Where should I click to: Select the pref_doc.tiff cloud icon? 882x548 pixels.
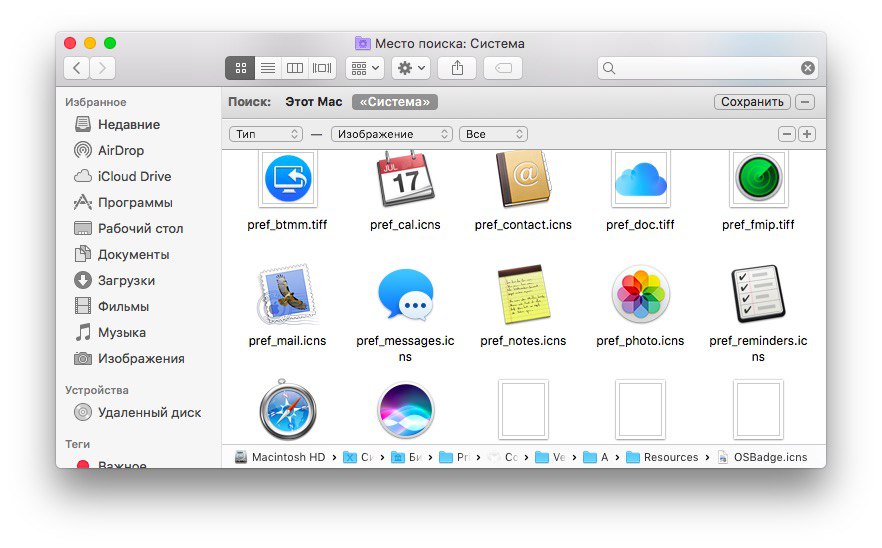641,179
